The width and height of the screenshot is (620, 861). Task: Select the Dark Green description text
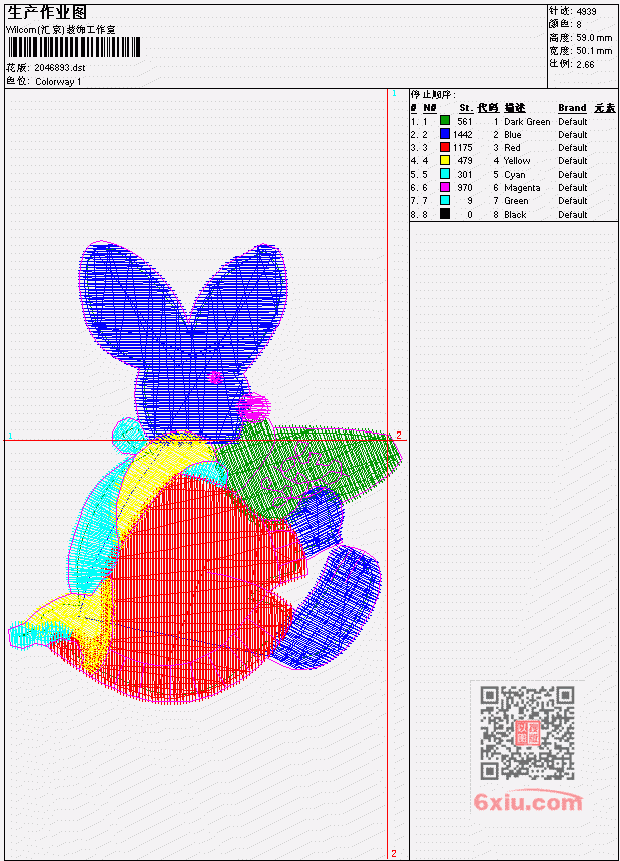(x=527, y=122)
